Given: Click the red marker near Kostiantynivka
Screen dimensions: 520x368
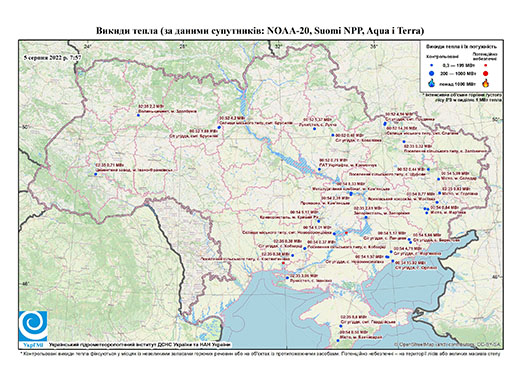Looking at the screenshot, I should click(283, 263).
